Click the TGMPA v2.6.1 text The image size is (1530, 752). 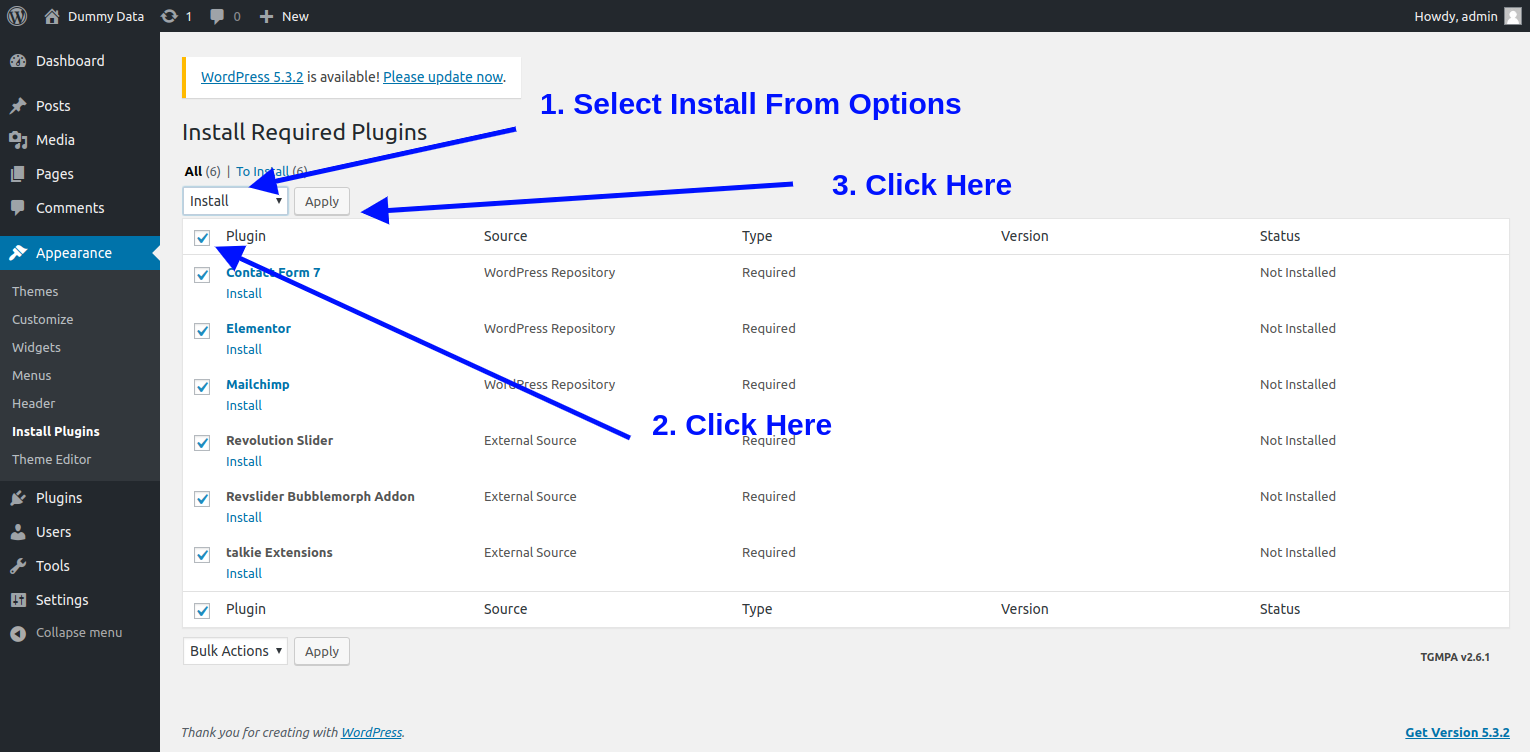pos(1455,658)
